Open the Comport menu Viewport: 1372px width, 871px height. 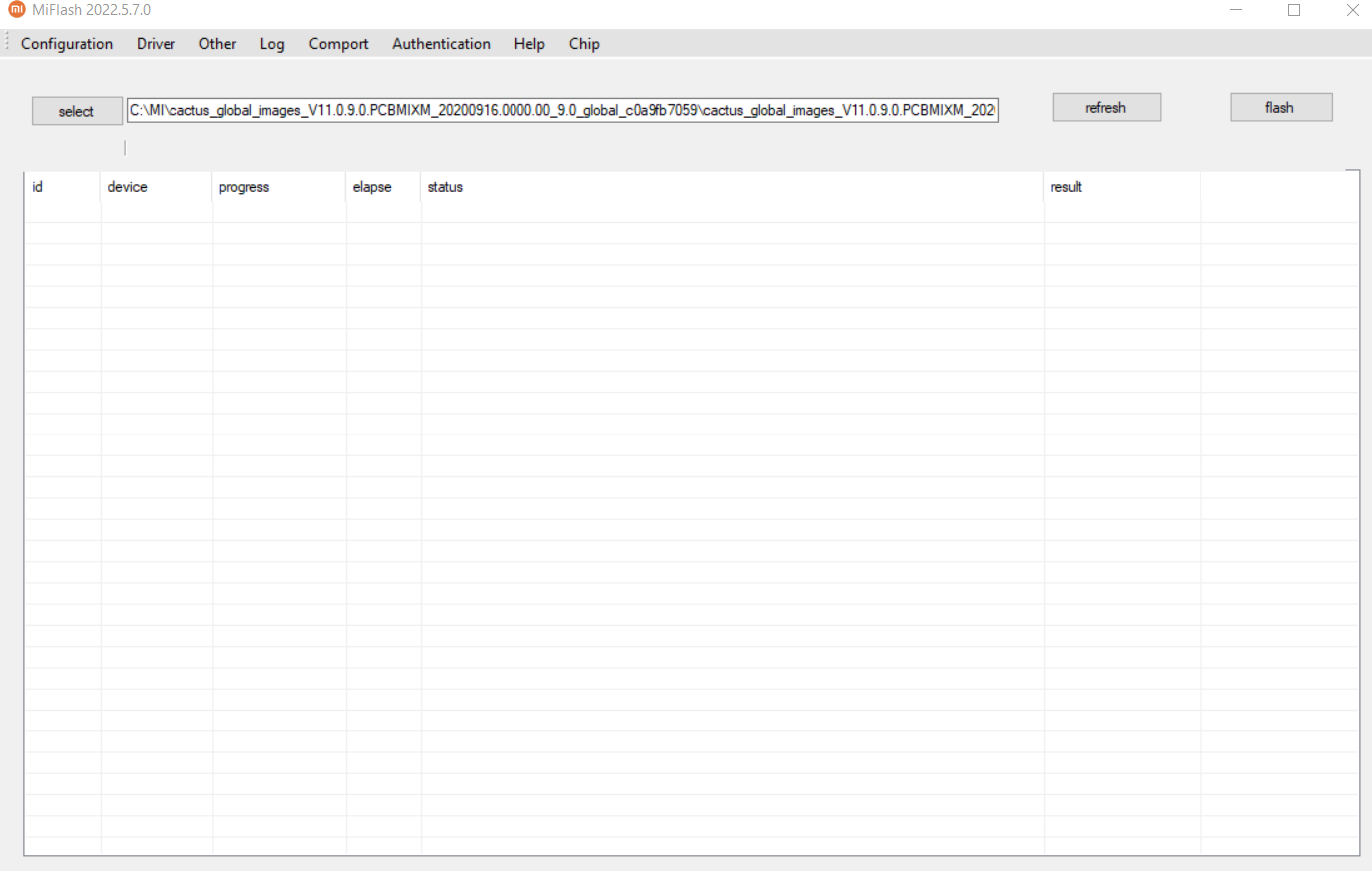[338, 44]
